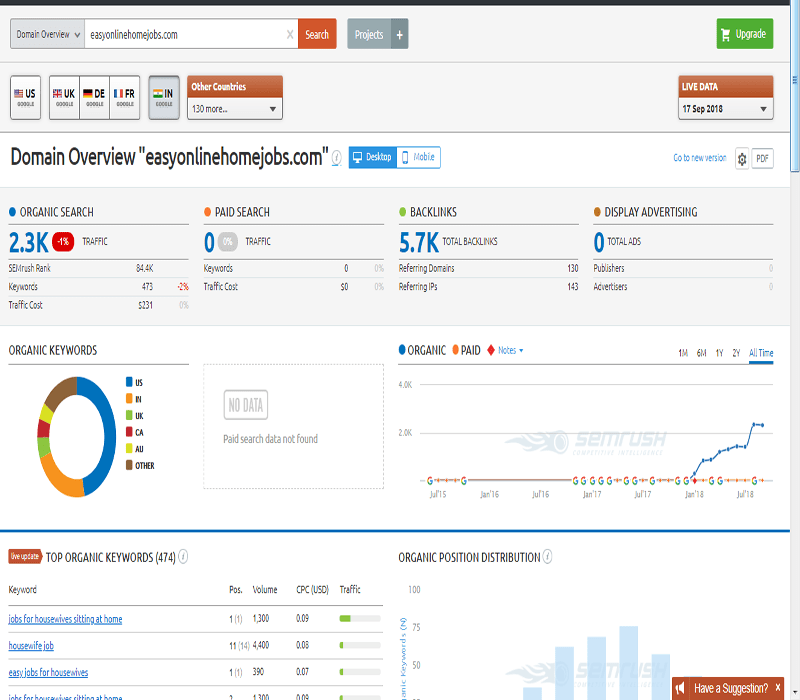
Task: Select the All Time range
Action: tap(761, 353)
